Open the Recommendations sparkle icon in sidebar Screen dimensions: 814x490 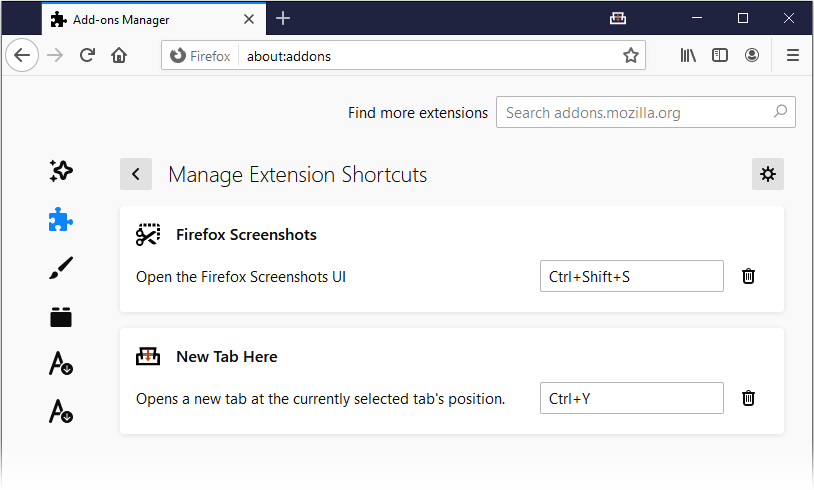tap(61, 171)
